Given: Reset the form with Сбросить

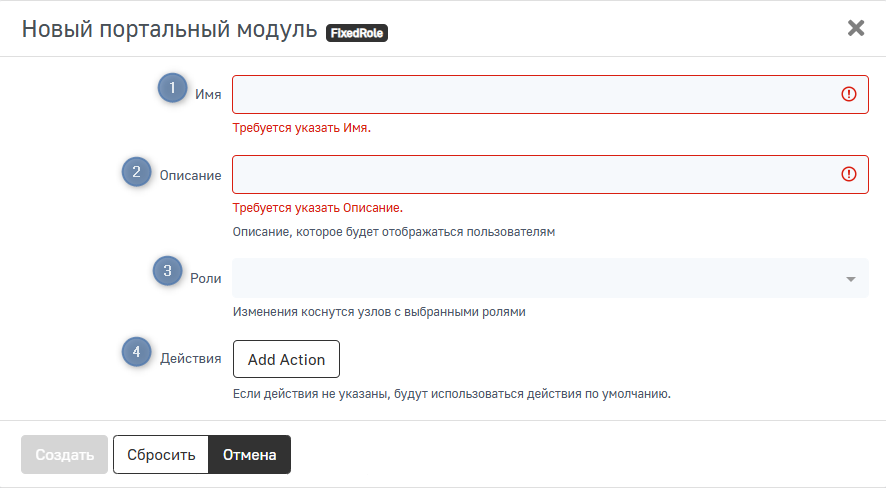Looking at the screenshot, I should tap(160, 454).
